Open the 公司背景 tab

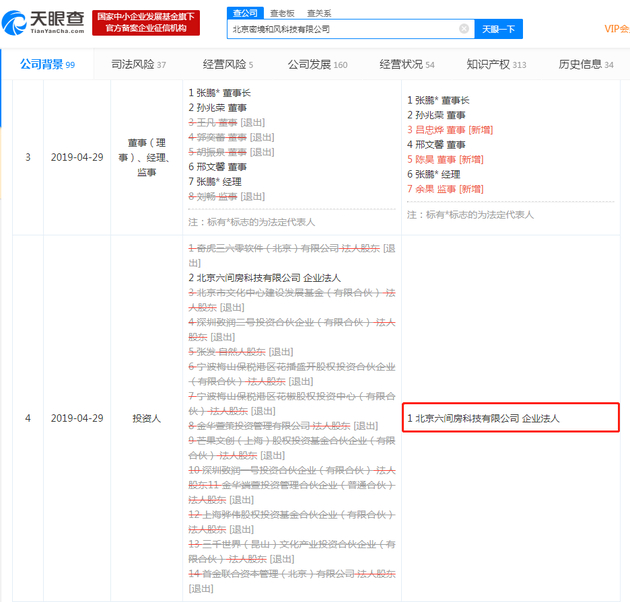tap(47, 64)
